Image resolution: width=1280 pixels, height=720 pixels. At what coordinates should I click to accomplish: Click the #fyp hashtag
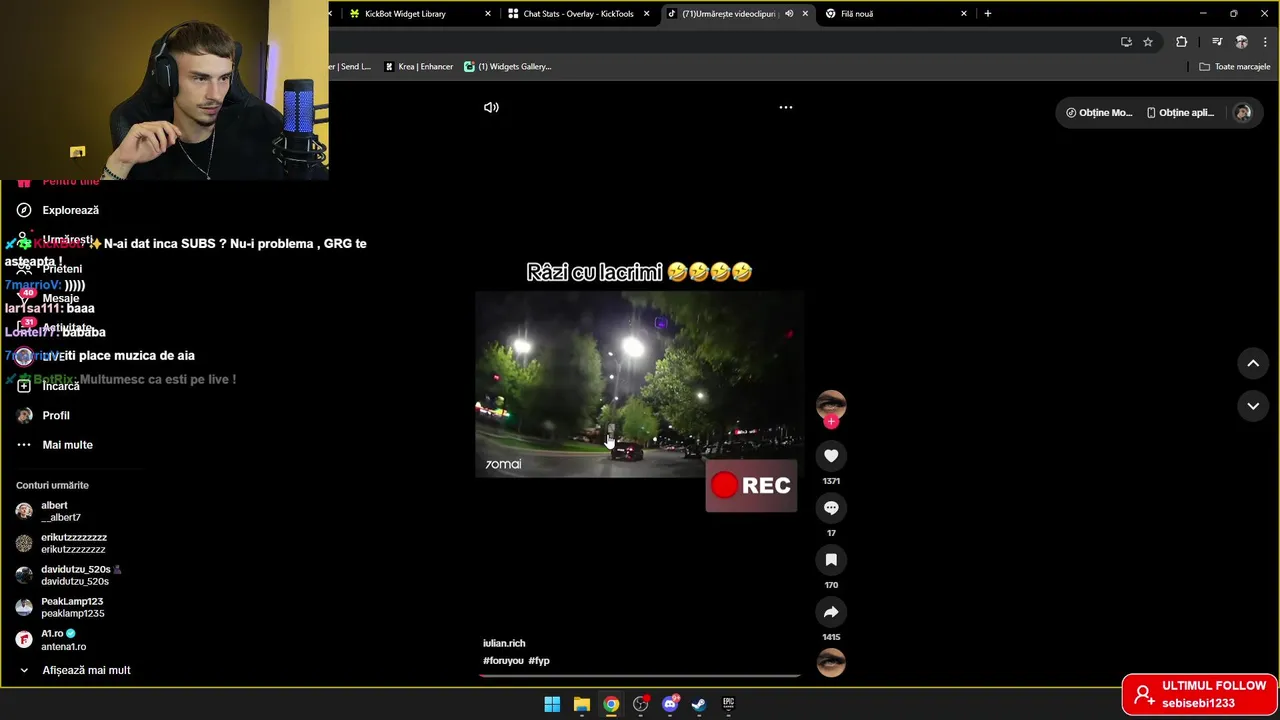[539, 660]
